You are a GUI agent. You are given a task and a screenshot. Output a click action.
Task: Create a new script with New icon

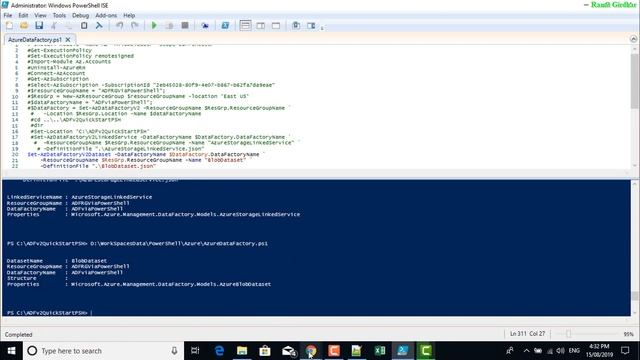click(x=9, y=25)
